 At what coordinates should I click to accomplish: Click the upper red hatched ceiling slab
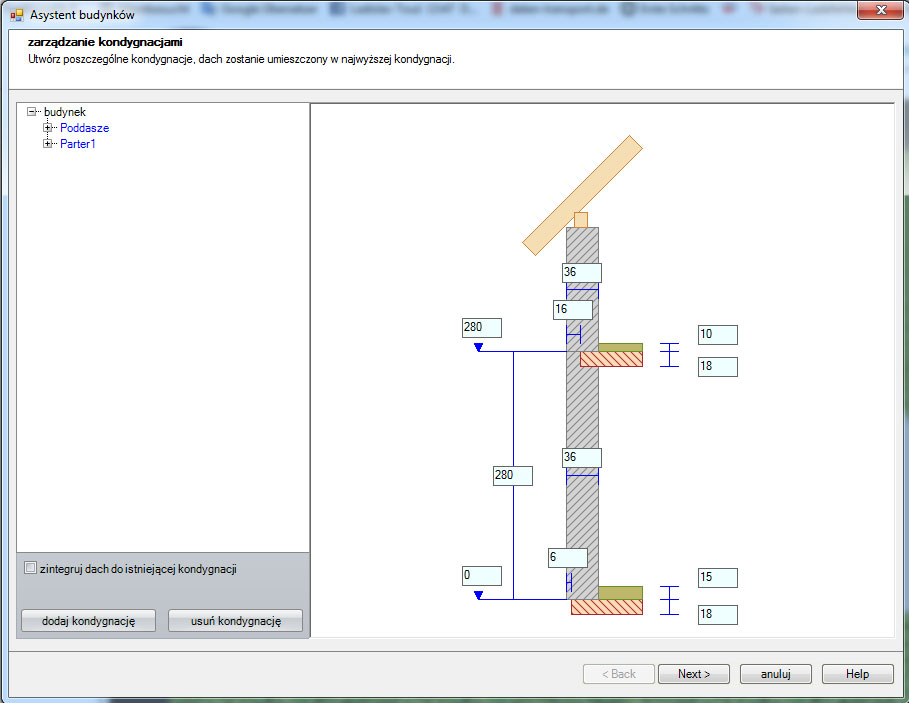tap(611, 359)
